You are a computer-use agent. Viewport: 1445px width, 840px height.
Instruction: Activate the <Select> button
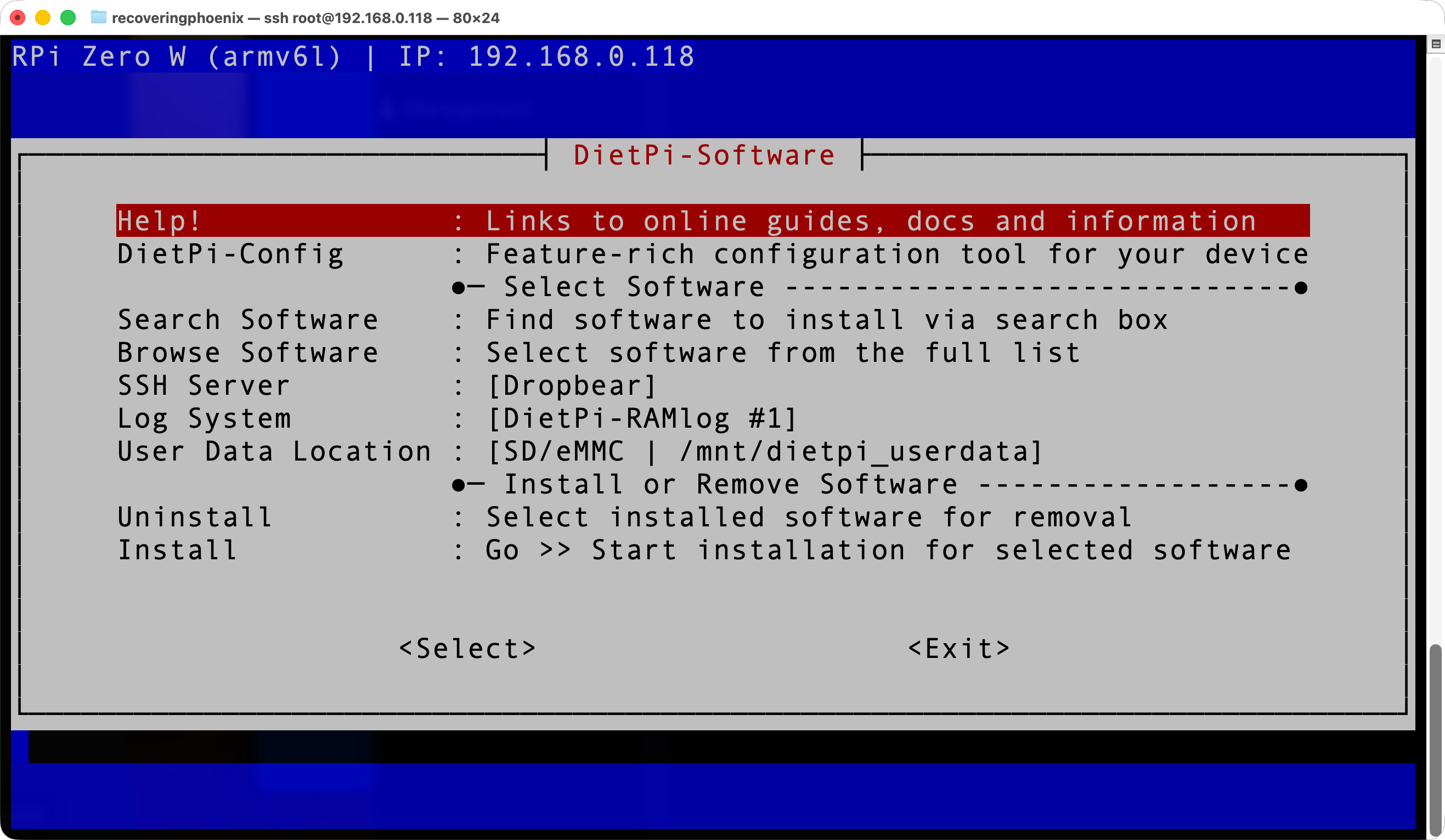pos(467,649)
